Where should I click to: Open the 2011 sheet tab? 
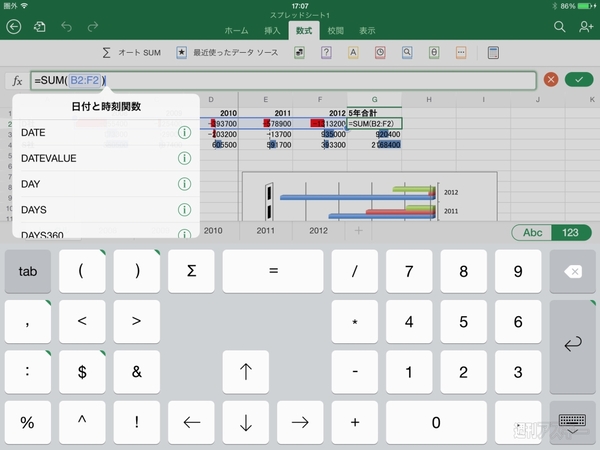(x=266, y=231)
